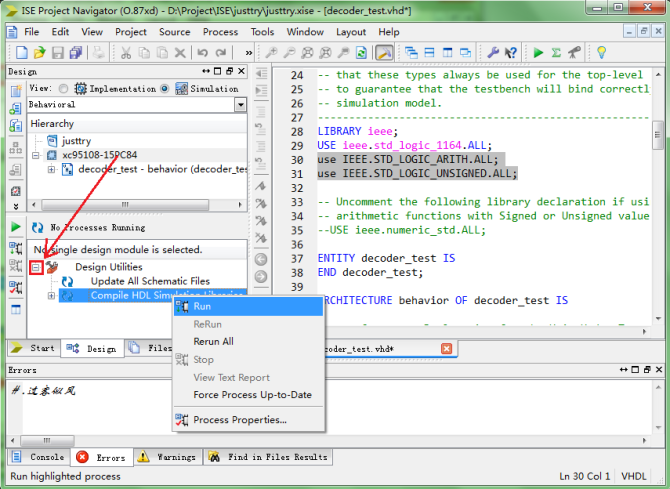Close the decoder_test.vhd editor tab
This screenshot has height=489, width=670.
[447, 349]
